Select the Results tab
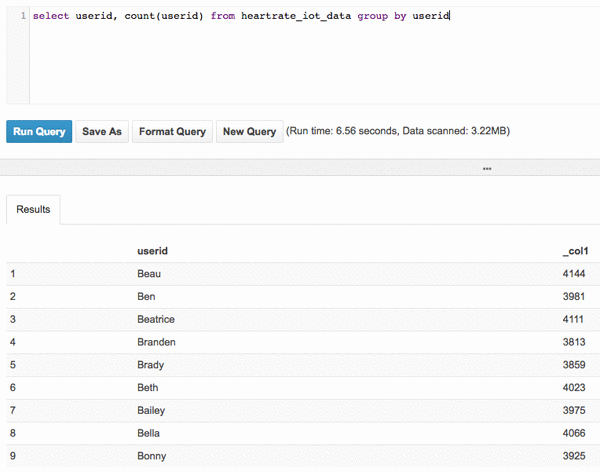 click(33, 209)
